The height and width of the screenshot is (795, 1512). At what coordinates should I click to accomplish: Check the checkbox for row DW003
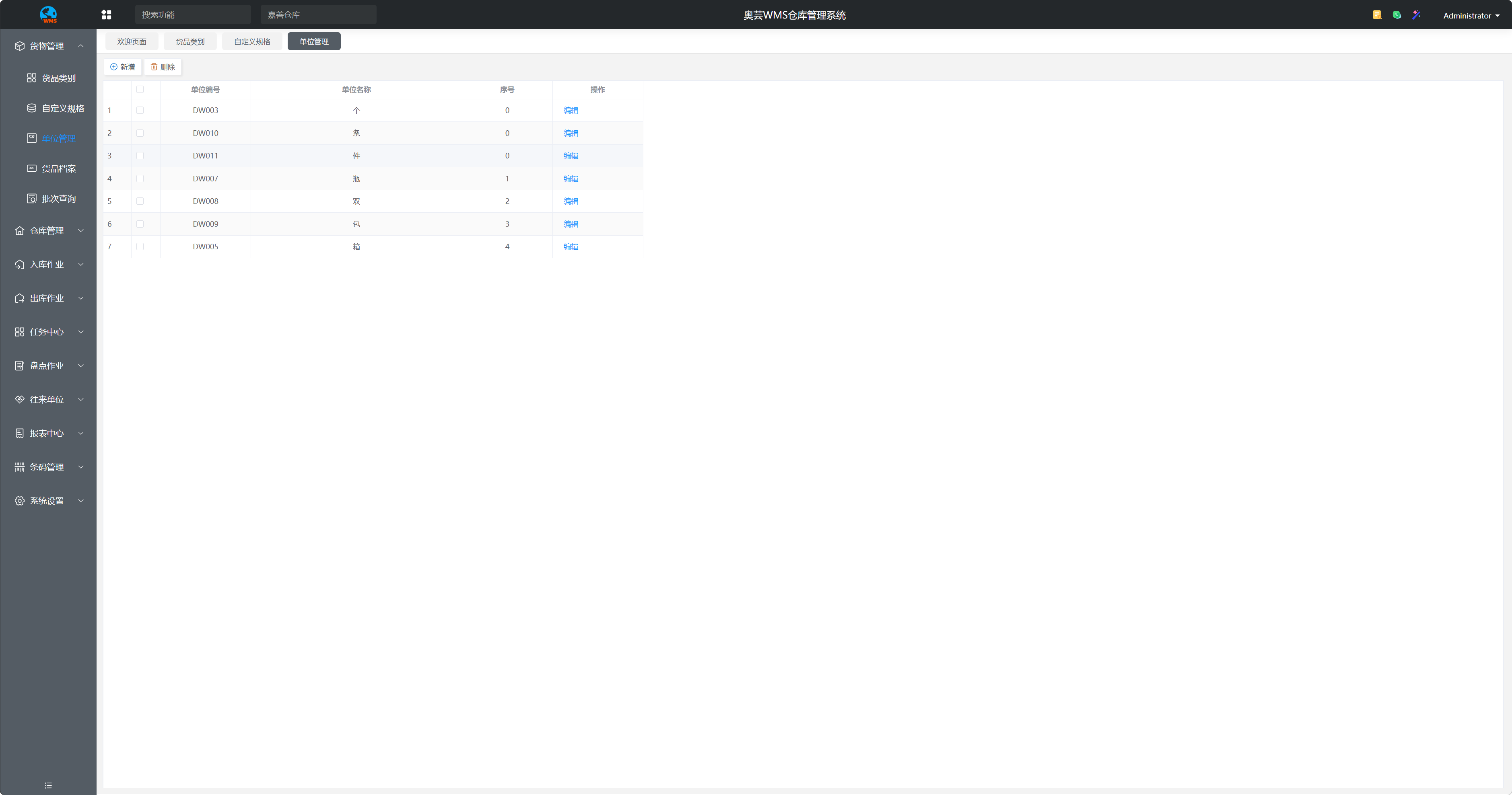pos(140,110)
